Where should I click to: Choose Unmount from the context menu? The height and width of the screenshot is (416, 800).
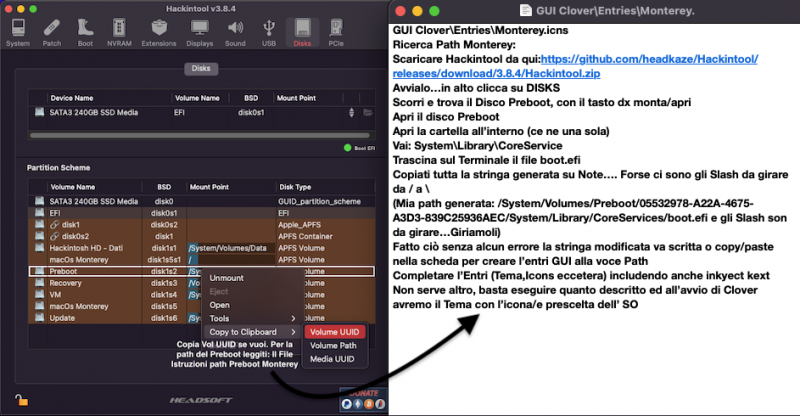click(x=227, y=278)
